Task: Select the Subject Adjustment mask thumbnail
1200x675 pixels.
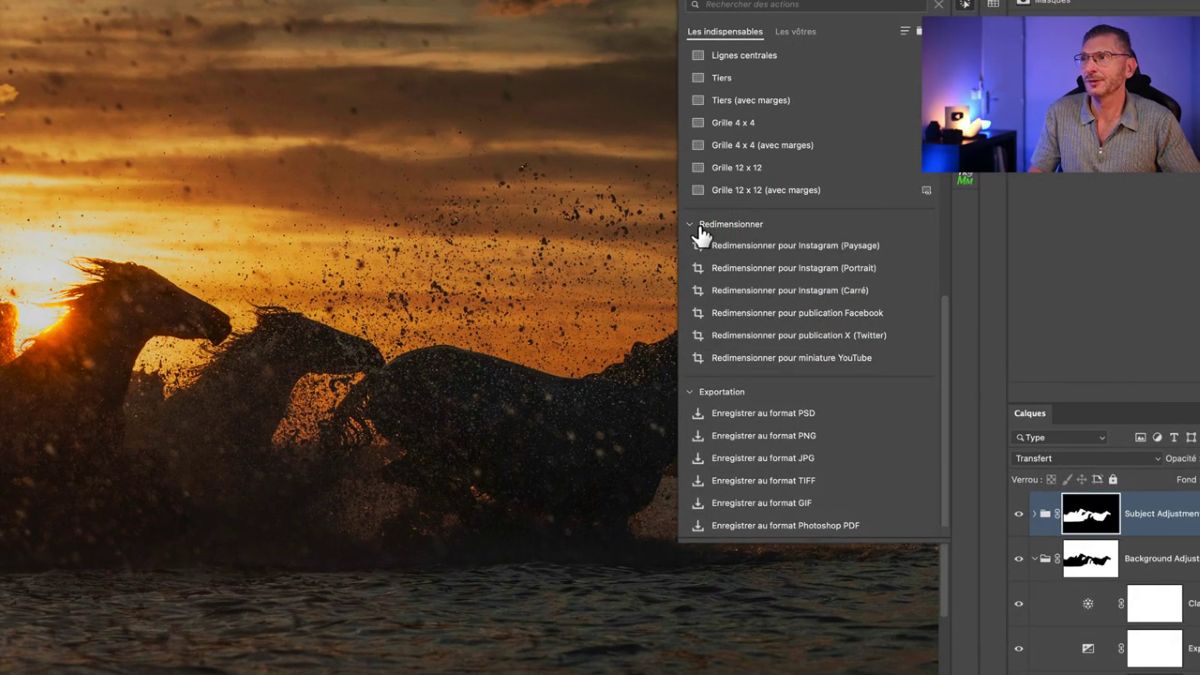Action: (x=1091, y=514)
